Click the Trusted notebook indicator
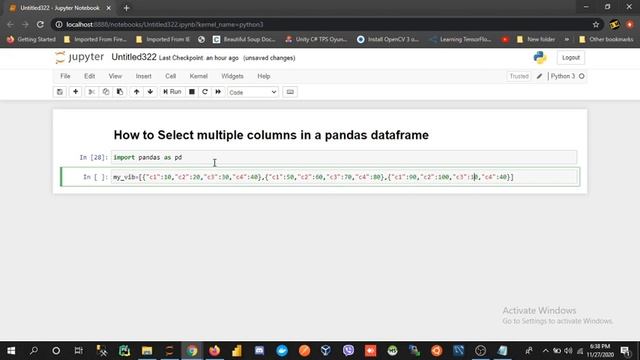This screenshot has height=360, width=640. pos(519,76)
